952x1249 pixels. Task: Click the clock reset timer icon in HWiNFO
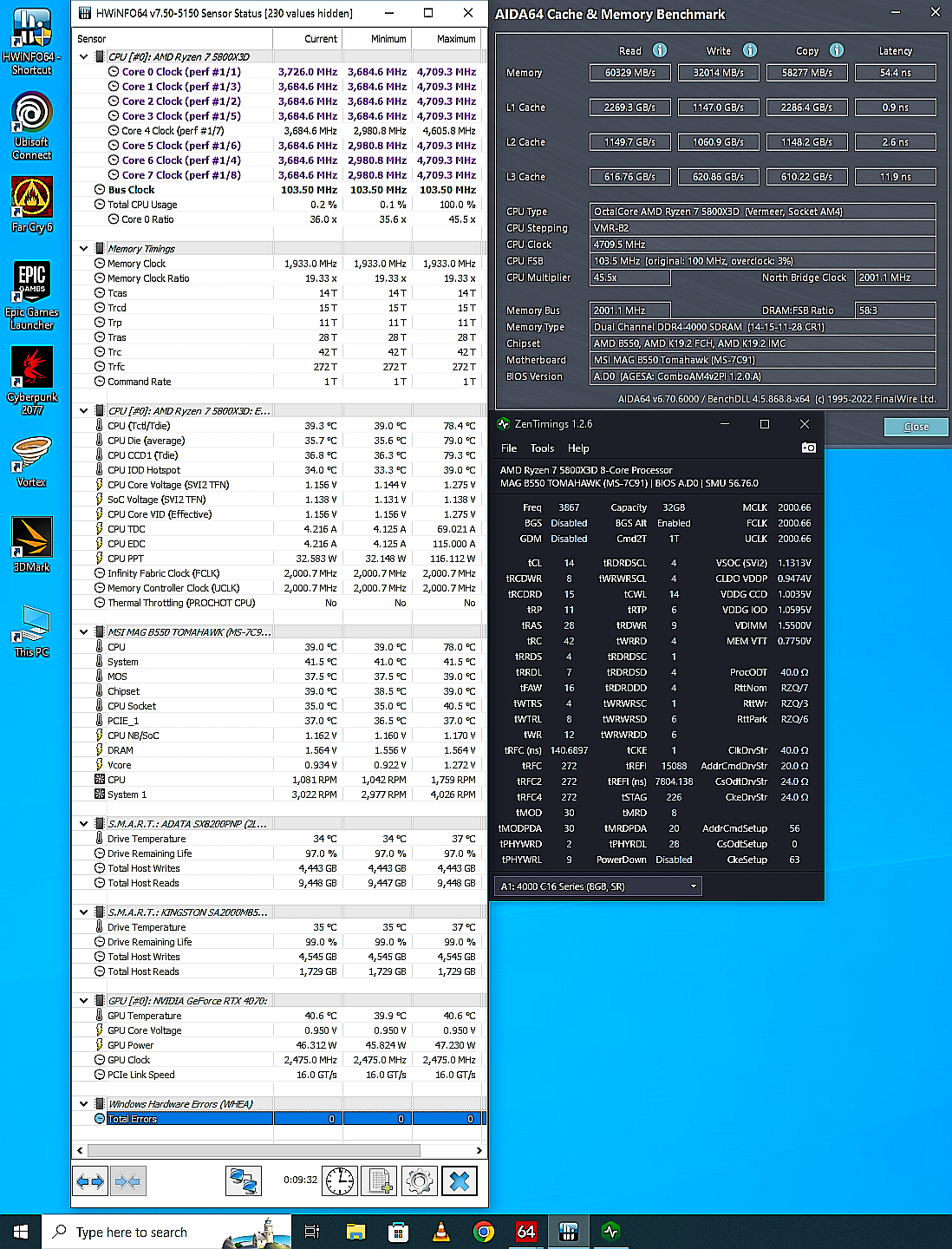click(x=340, y=1181)
